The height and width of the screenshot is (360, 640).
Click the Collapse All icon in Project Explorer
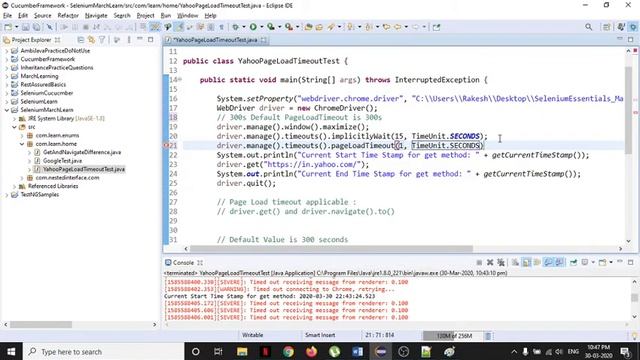click(x=80, y=40)
